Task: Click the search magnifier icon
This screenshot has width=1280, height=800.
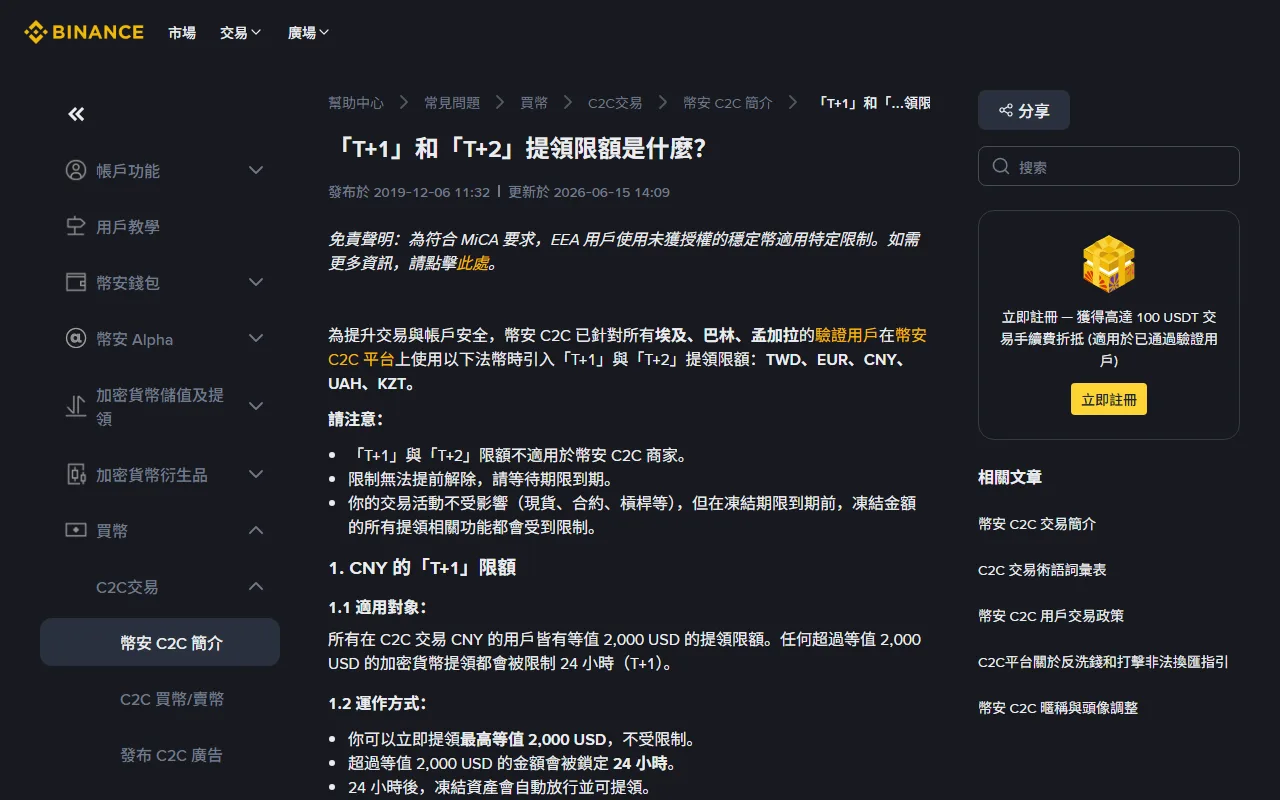Action: pos(1000,166)
